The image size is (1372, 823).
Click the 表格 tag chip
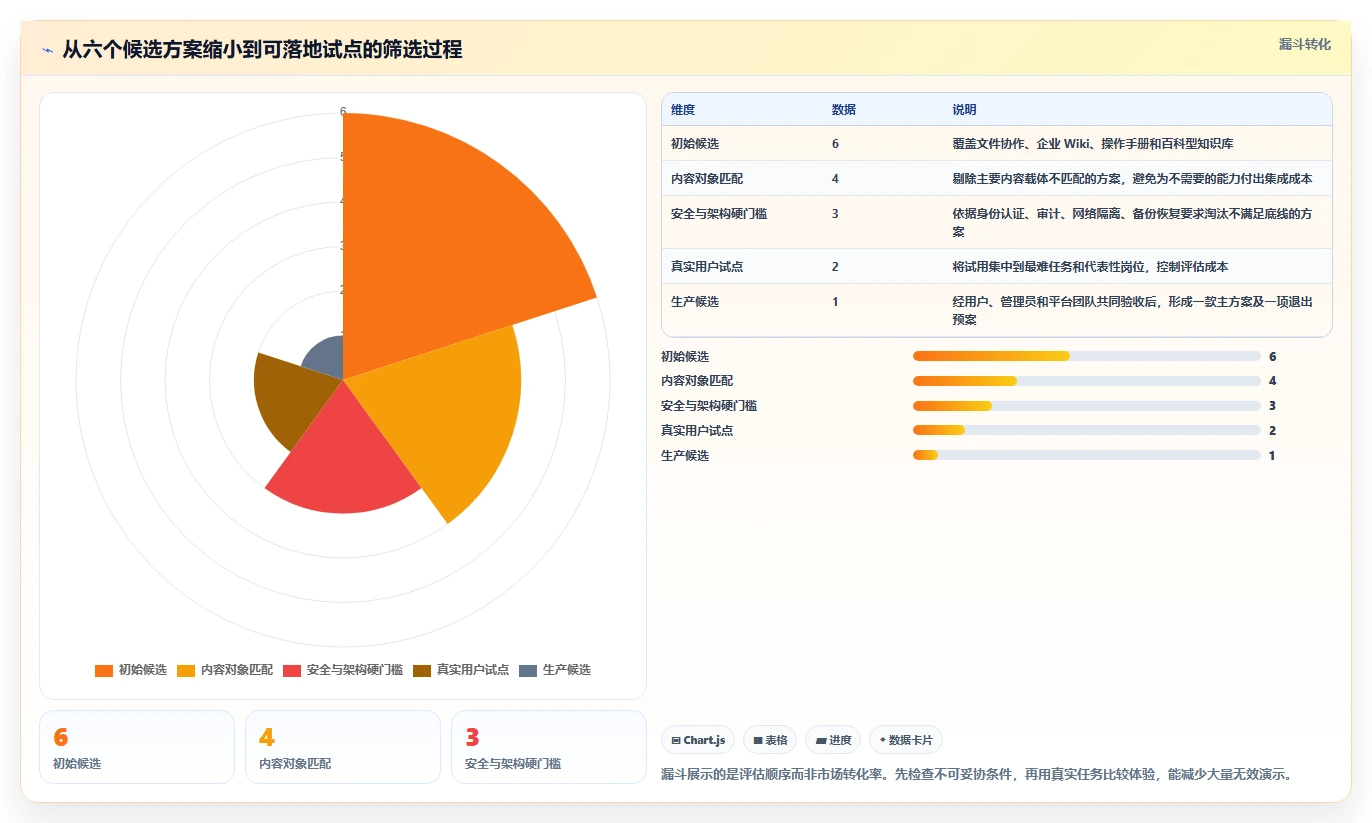pyautogui.click(x=770, y=740)
